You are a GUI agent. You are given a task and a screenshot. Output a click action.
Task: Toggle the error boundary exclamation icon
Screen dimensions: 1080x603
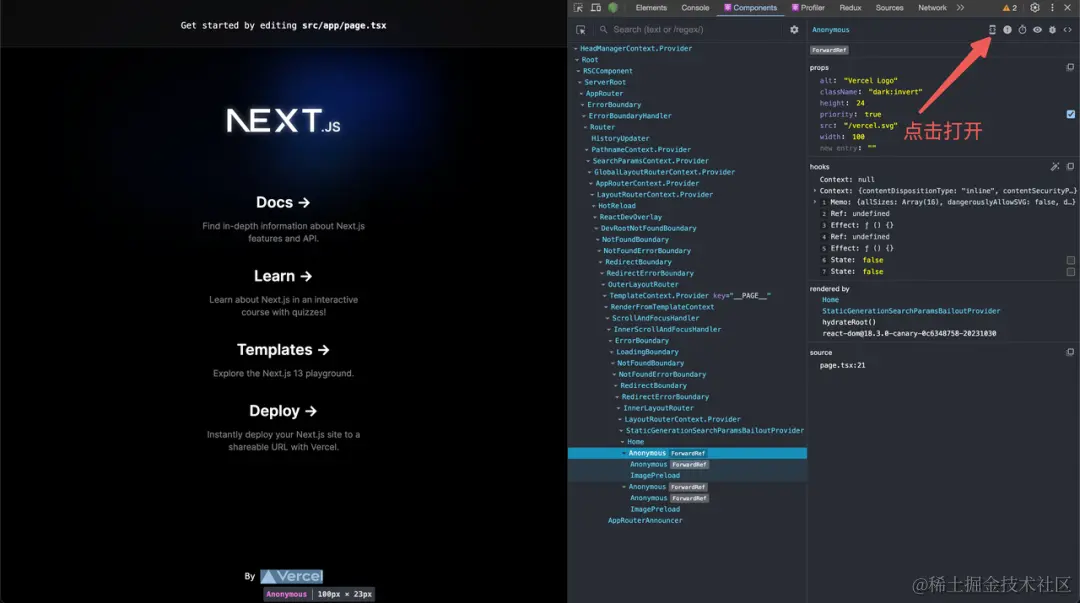[x=1007, y=30]
